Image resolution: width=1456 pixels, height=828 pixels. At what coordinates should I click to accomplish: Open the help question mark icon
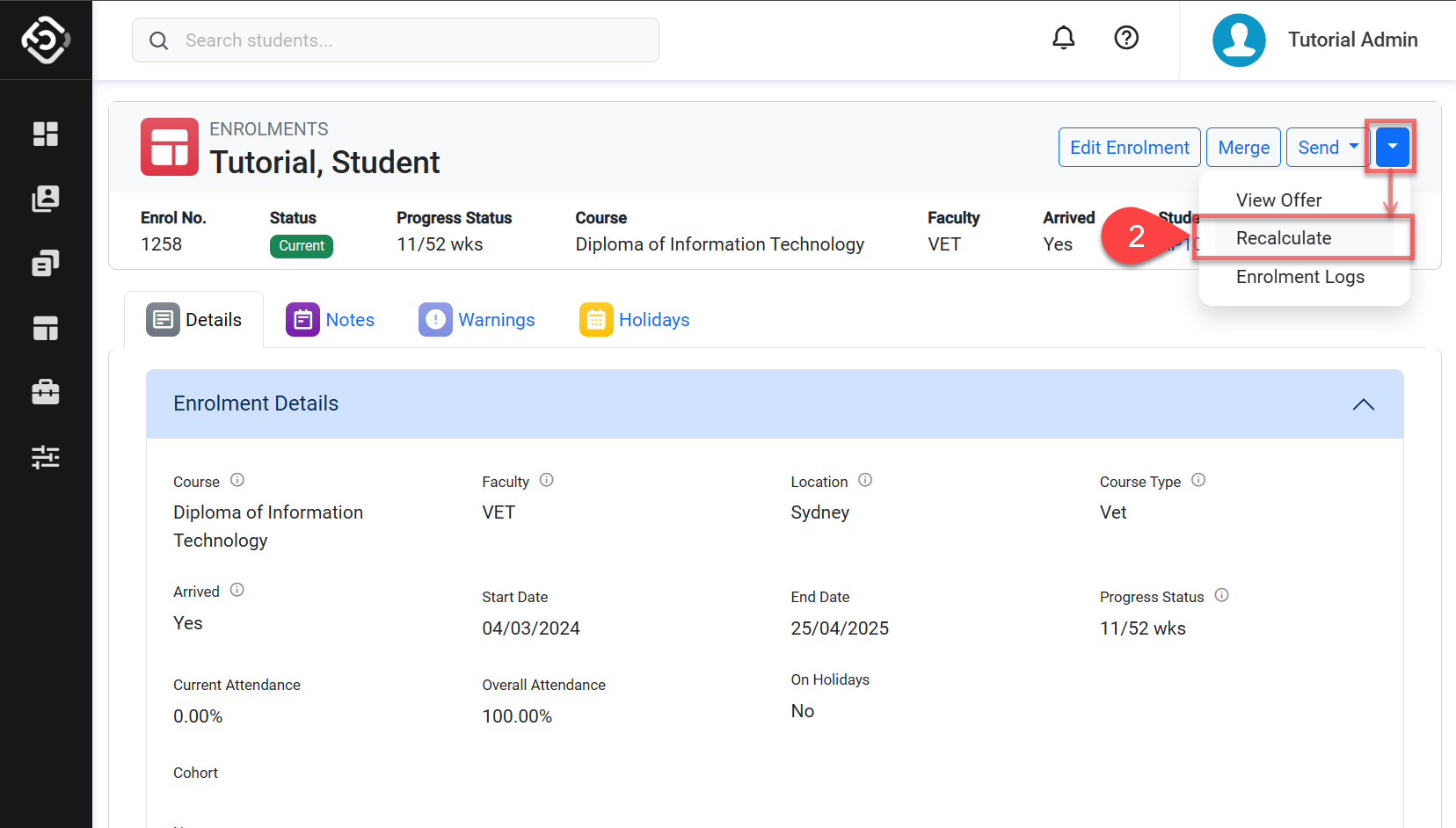click(1126, 38)
